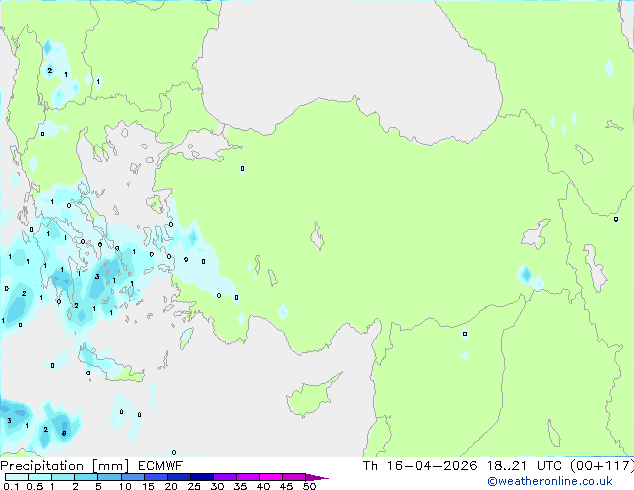Click the legend arrow tip above 50
Image resolution: width=634 pixels, height=490 pixels.
[317, 477]
